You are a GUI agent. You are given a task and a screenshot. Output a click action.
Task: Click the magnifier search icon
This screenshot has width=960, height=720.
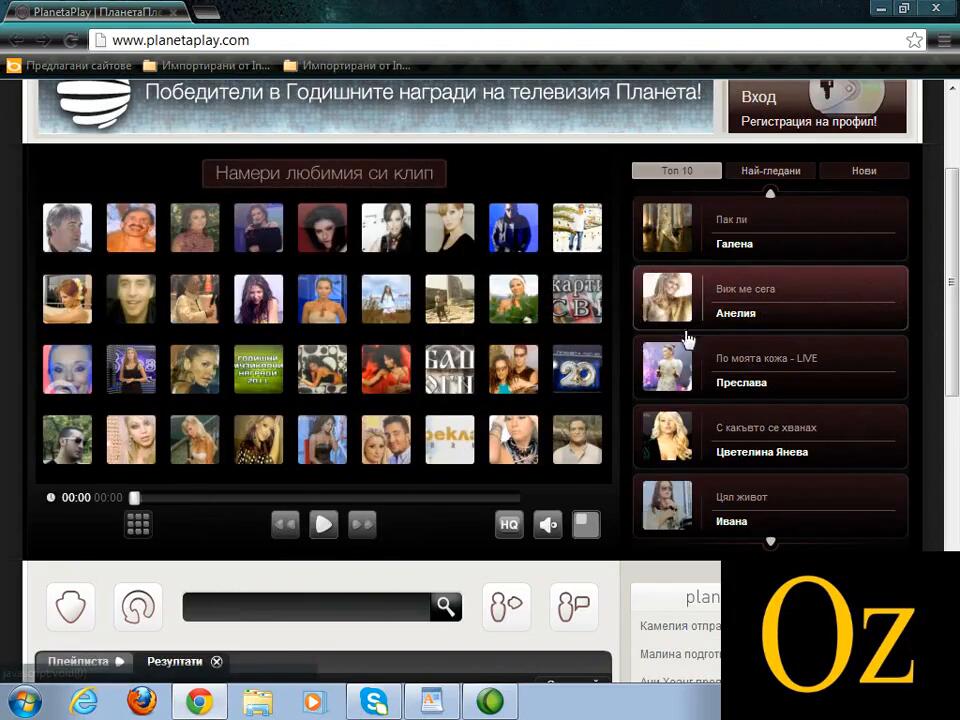[445, 606]
